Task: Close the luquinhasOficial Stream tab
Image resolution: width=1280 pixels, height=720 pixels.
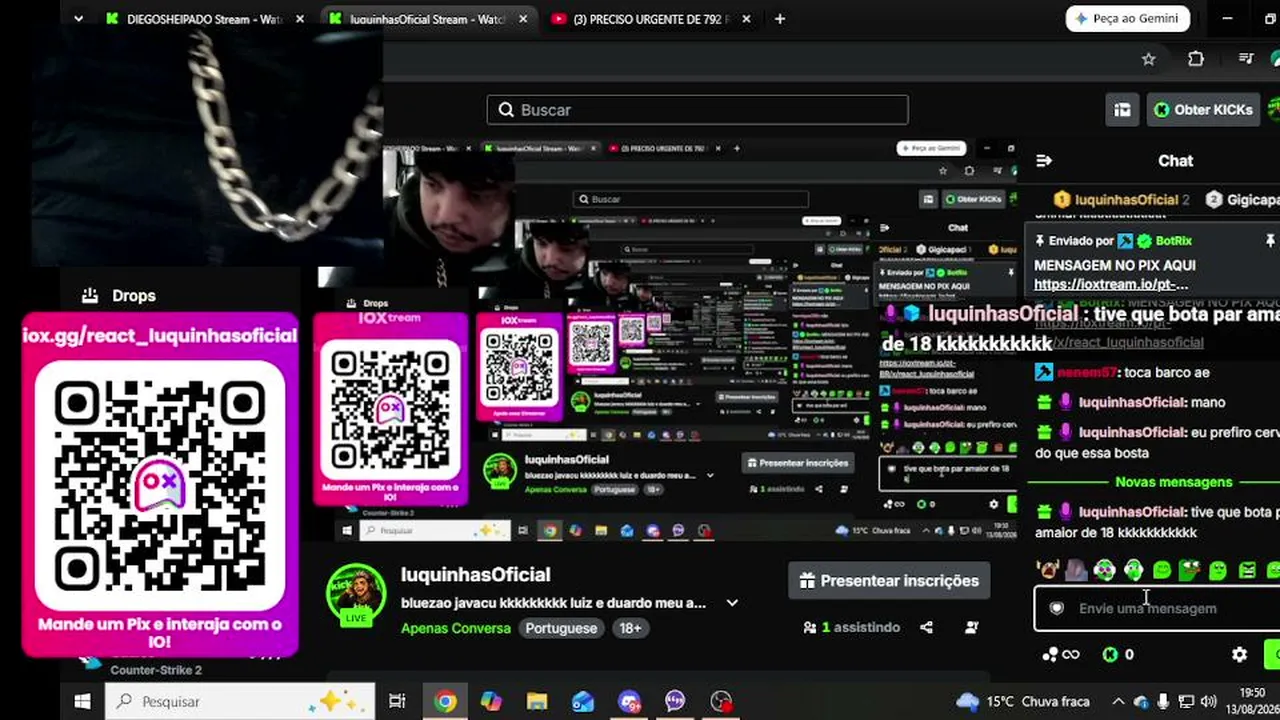Action: (x=523, y=19)
